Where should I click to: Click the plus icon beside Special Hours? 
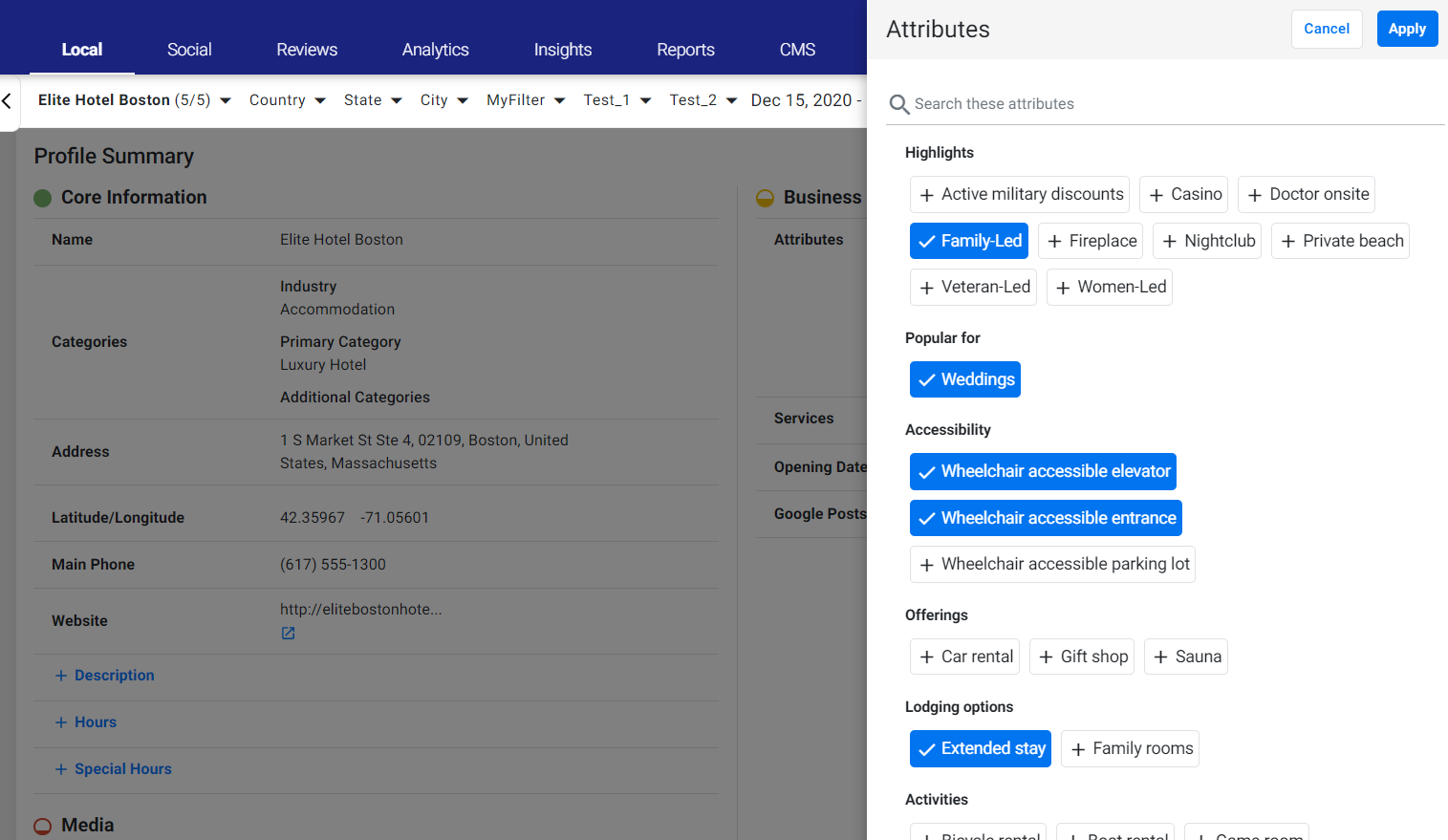coord(61,769)
